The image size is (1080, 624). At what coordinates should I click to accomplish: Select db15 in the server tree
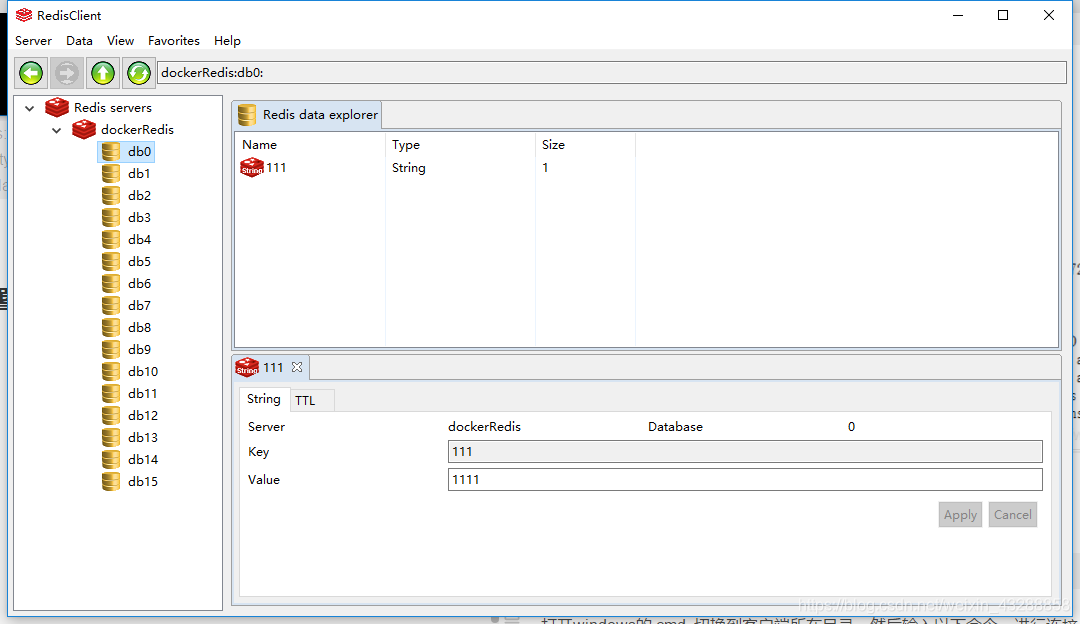point(143,481)
